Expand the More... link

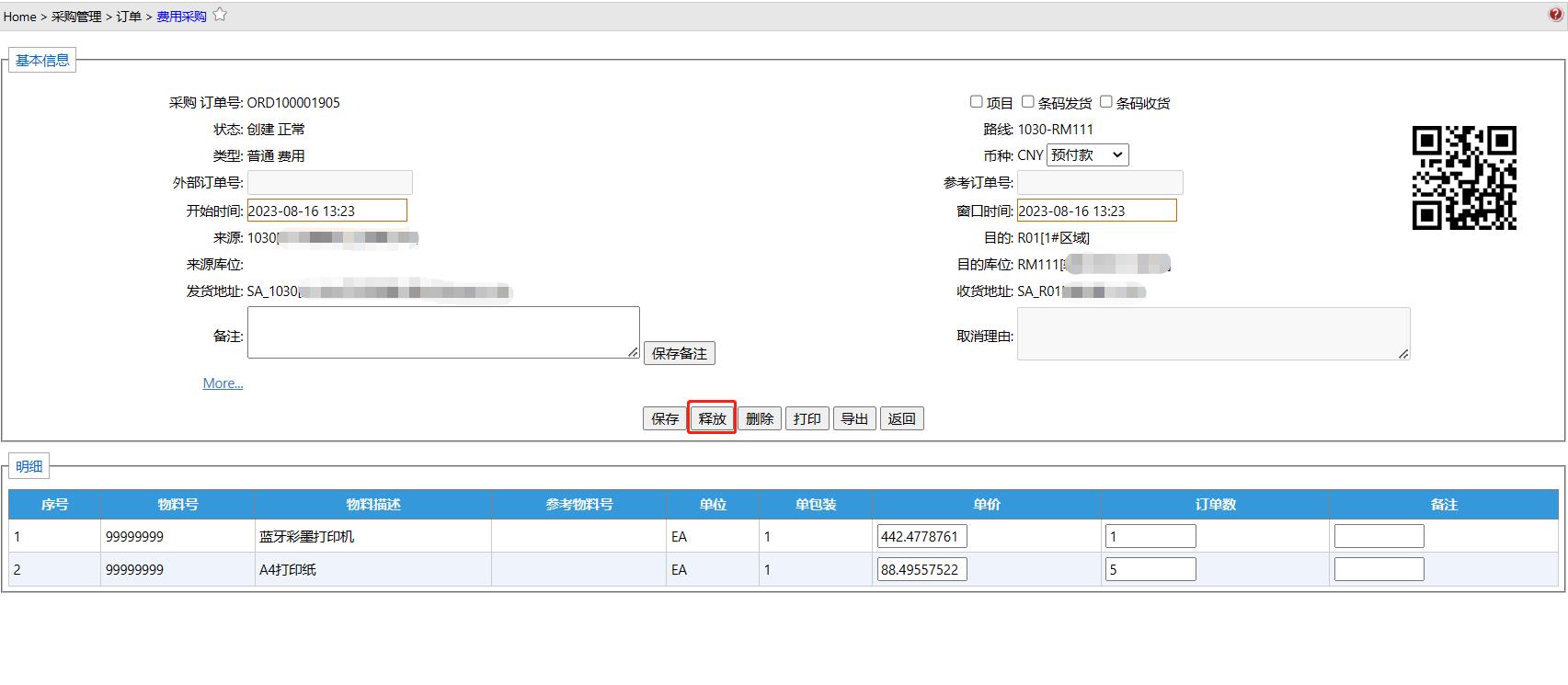pos(223,383)
